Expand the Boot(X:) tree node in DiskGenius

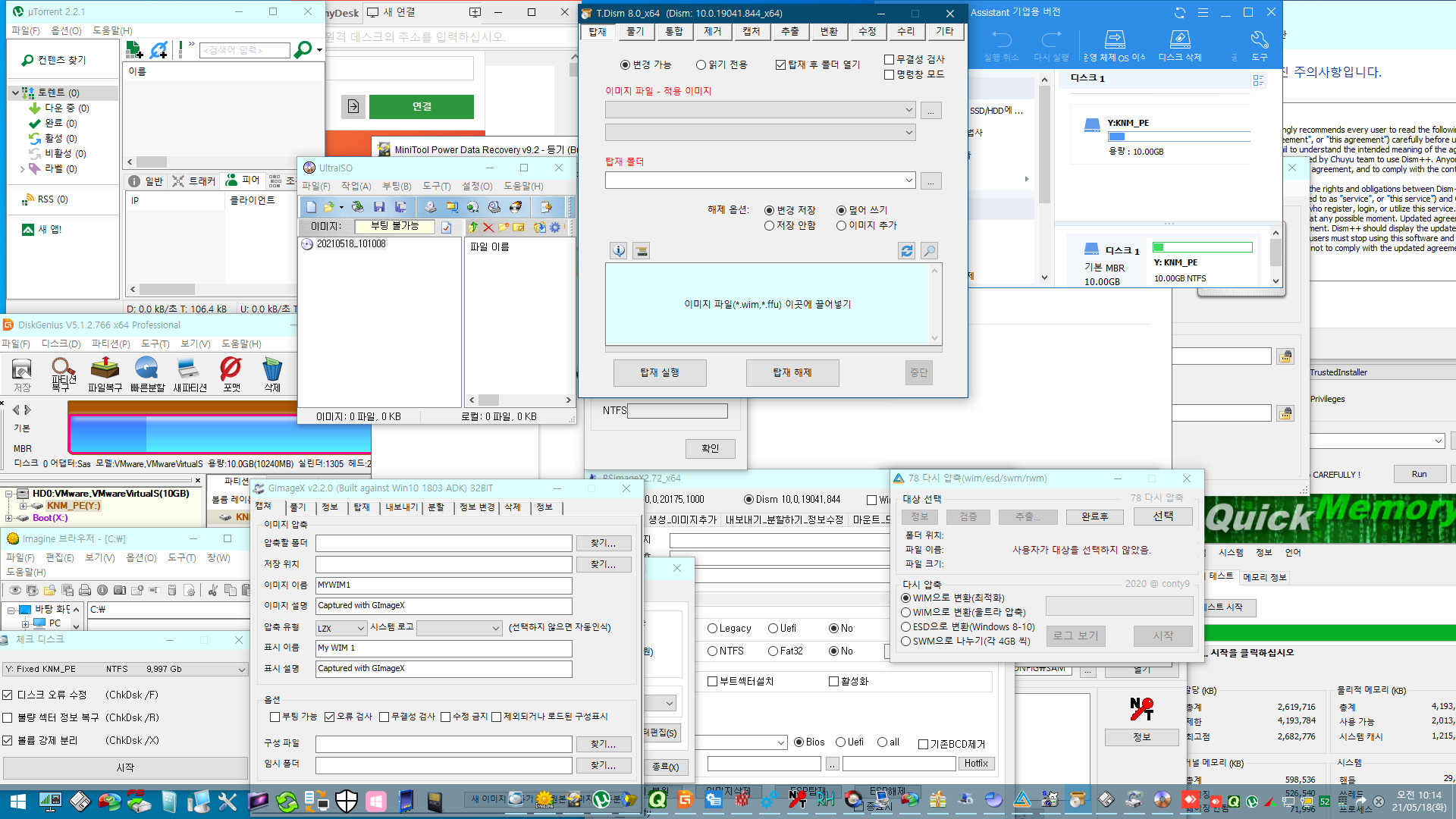tap(9, 519)
